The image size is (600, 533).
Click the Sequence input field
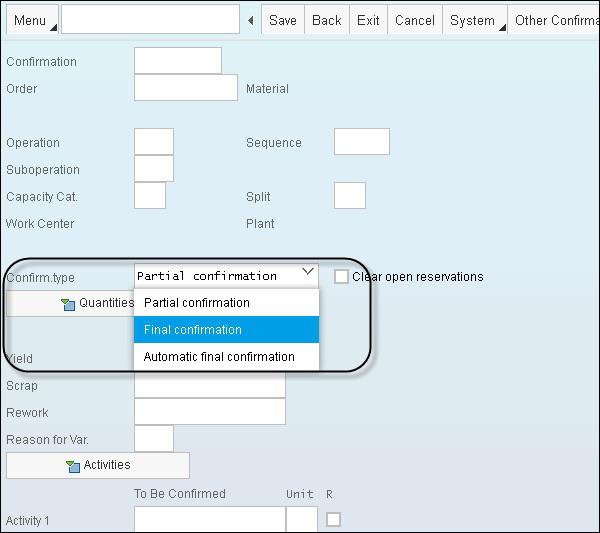coord(362,142)
